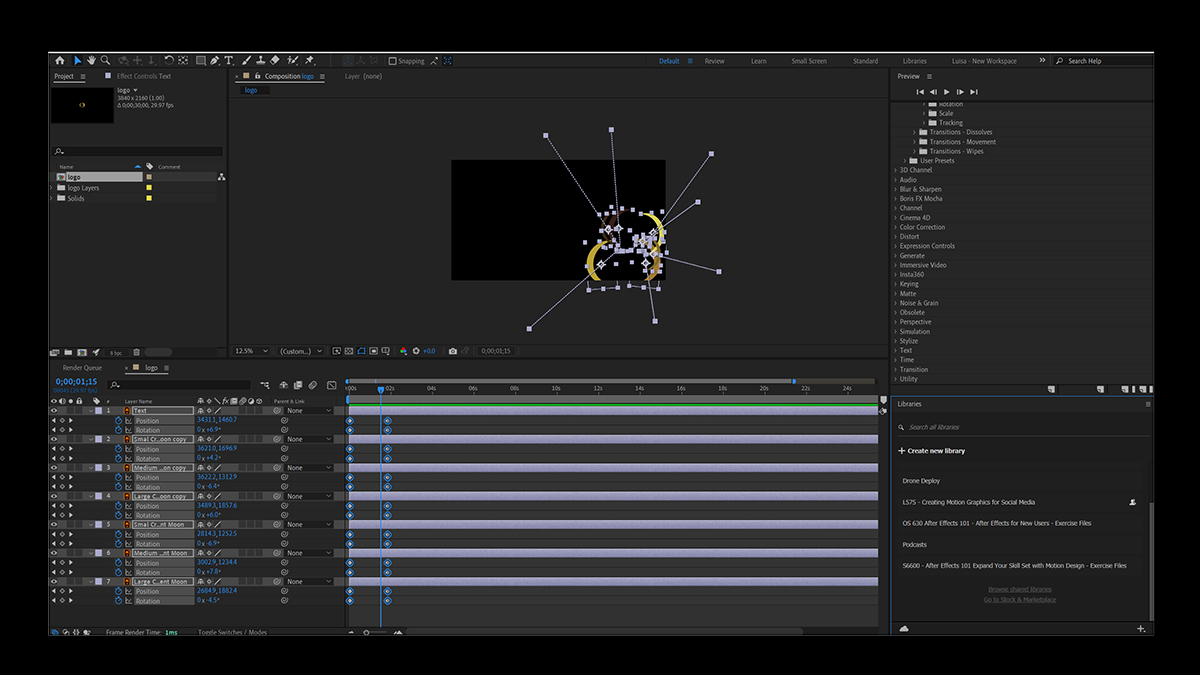Select the Brush tool
The width and height of the screenshot is (1200, 675).
click(246, 60)
